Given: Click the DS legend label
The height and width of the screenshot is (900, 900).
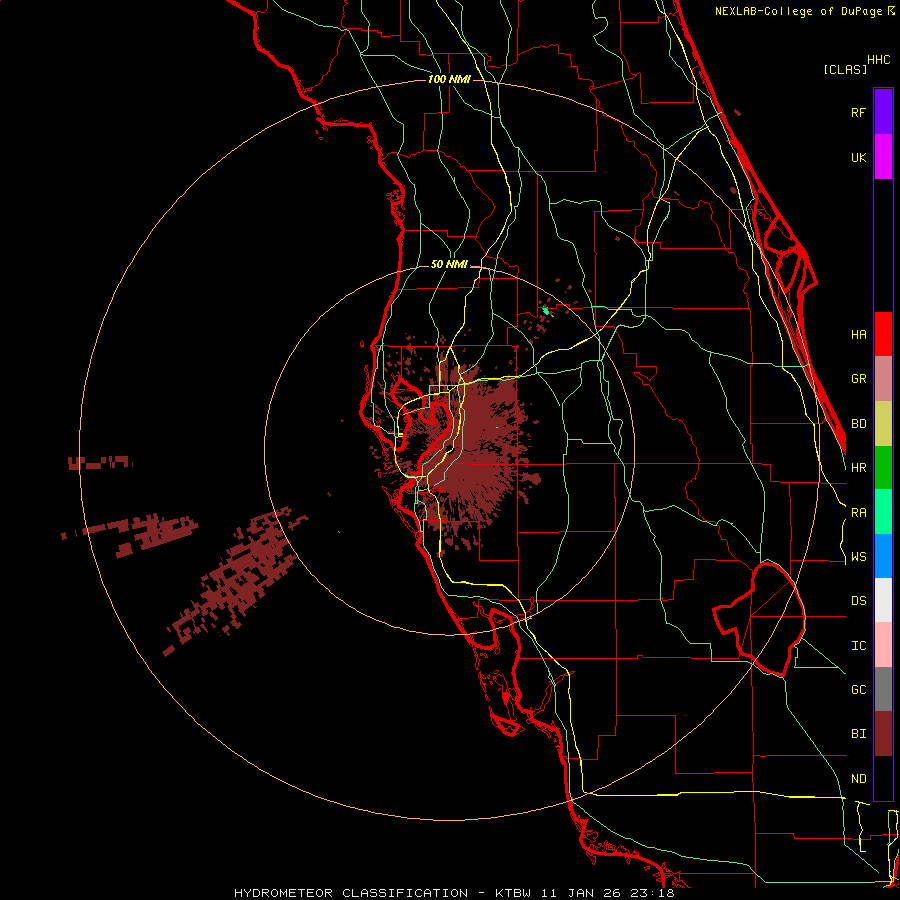Looking at the screenshot, I should pos(858,601).
